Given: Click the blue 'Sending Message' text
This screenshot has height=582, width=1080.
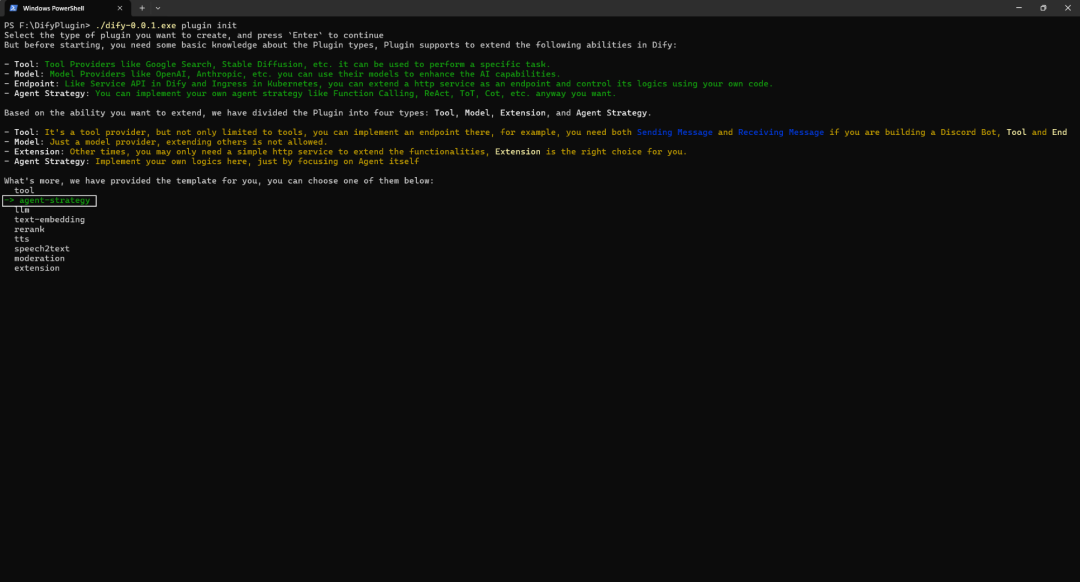Looking at the screenshot, I should coord(674,132).
